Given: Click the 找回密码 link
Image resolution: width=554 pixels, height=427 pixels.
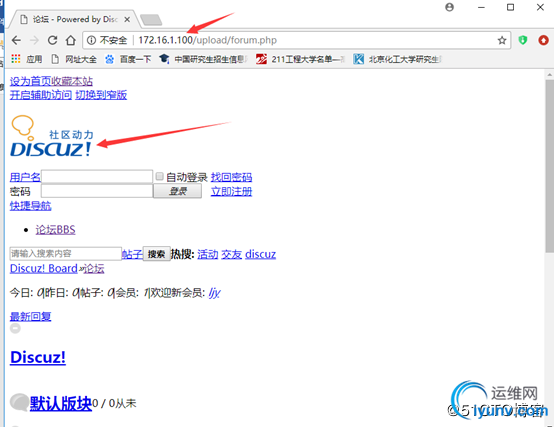Looking at the screenshot, I should pos(231,177).
